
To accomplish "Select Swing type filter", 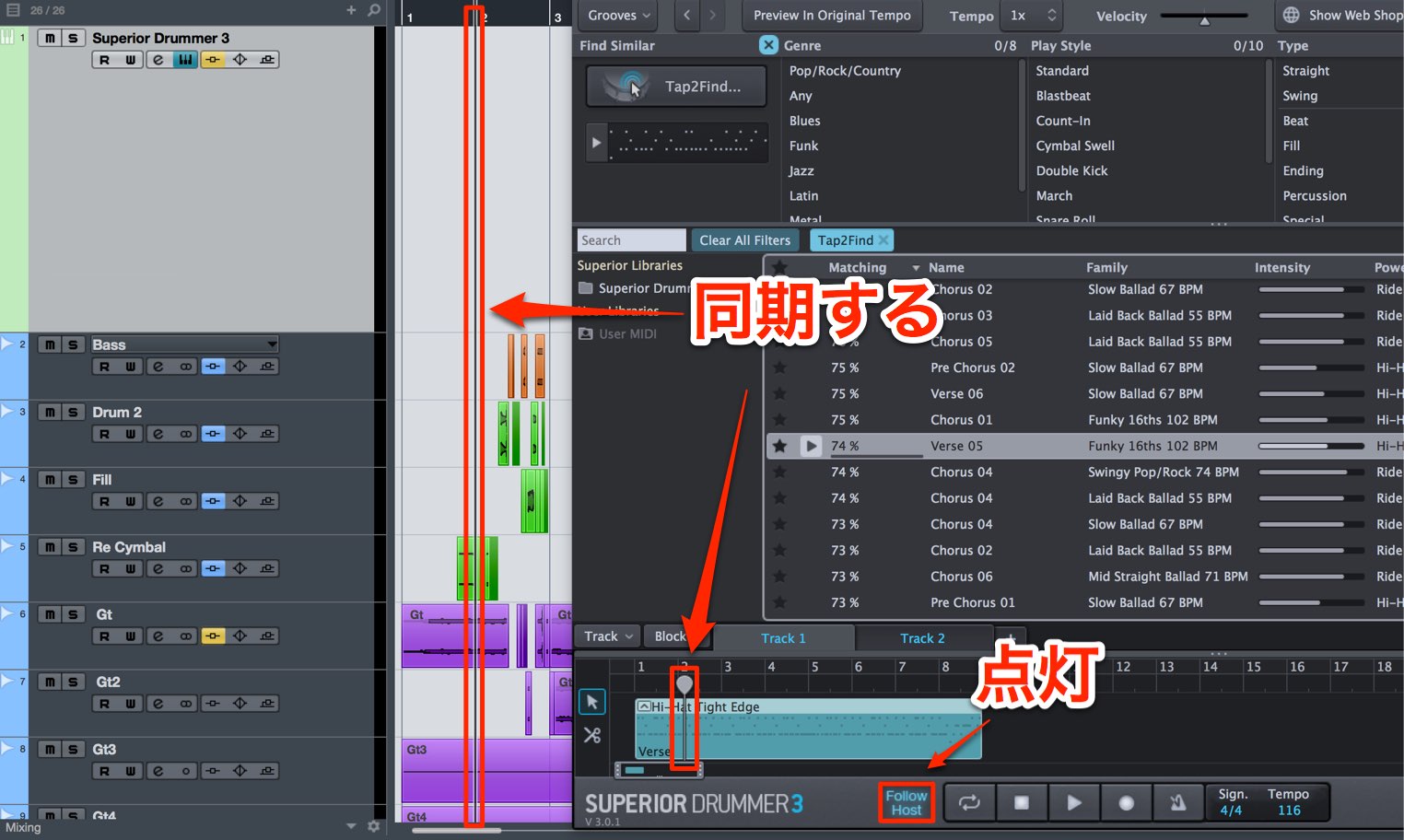I will tap(1300, 96).
